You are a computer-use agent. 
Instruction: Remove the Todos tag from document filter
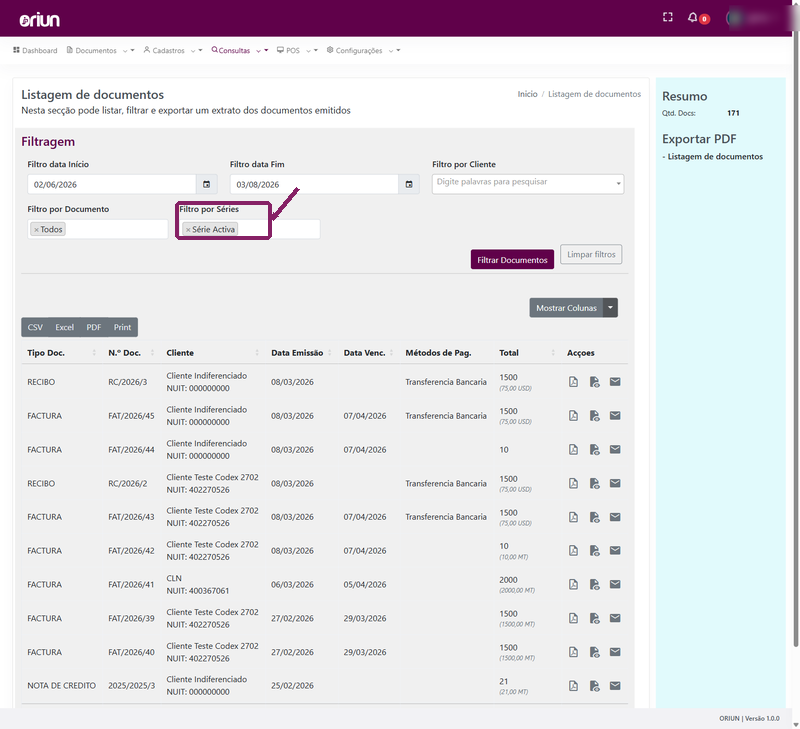pyautogui.click(x=36, y=230)
